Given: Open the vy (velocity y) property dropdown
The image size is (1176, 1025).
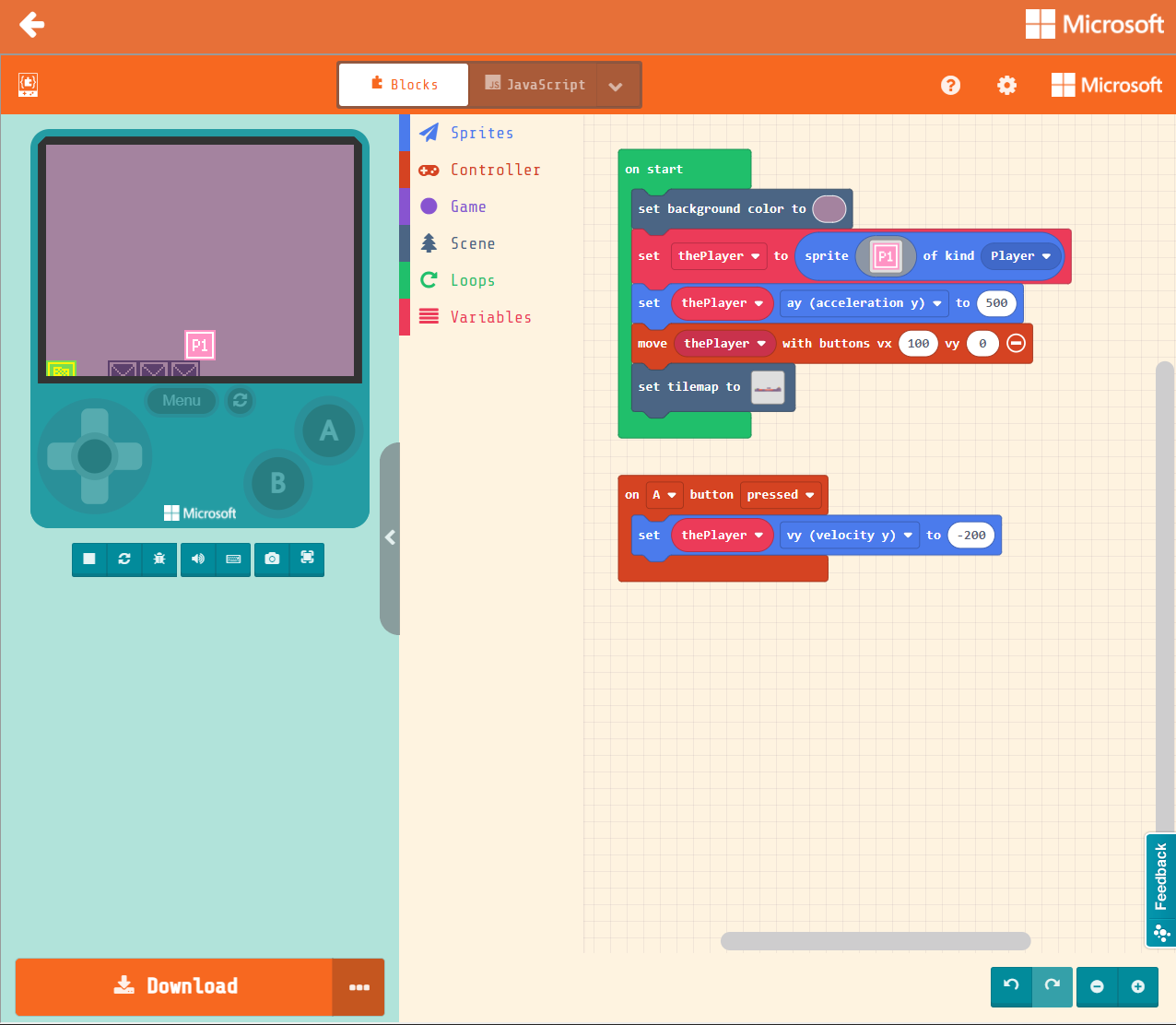Looking at the screenshot, I should pyautogui.click(x=848, y=535).
